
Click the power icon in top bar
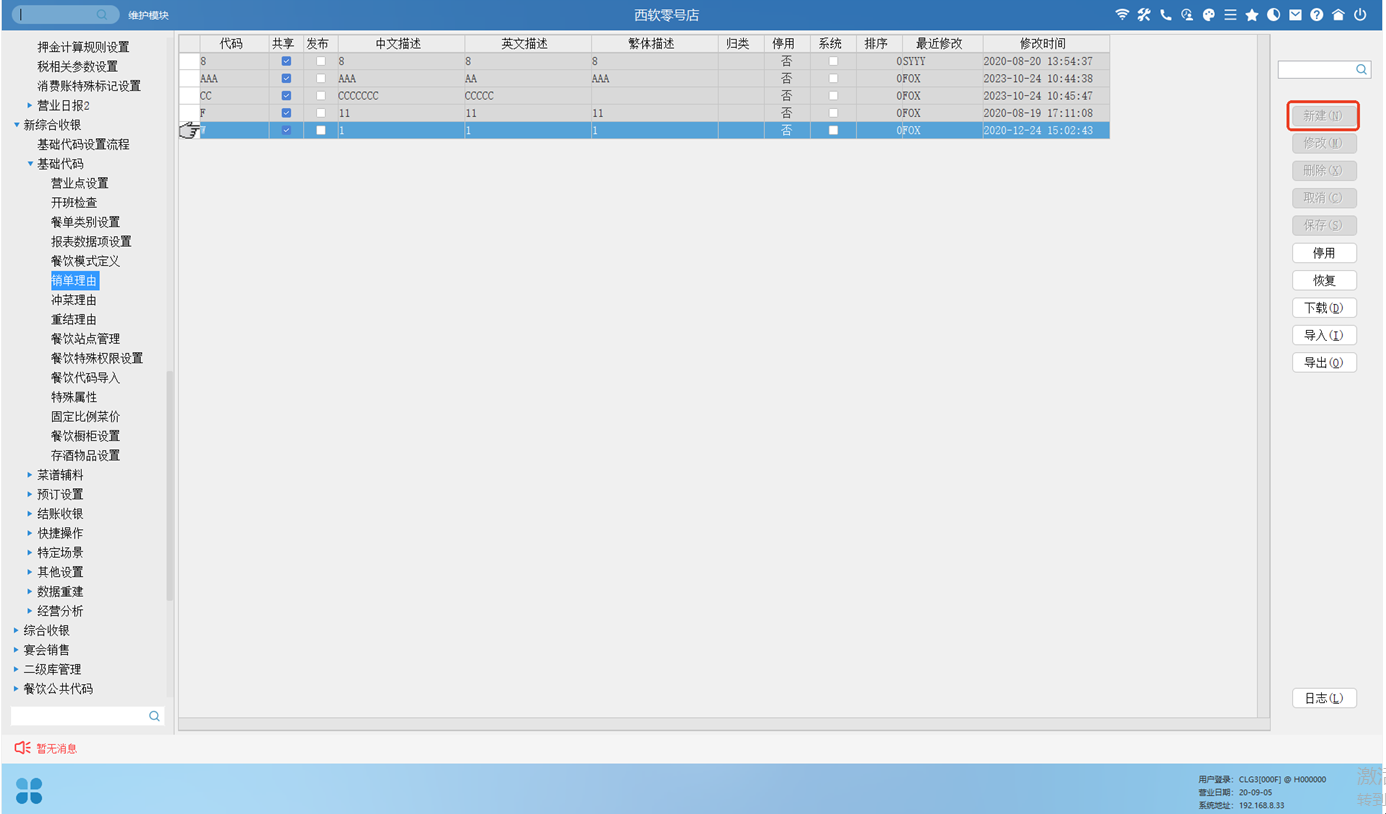click(x=1360, y=15)
